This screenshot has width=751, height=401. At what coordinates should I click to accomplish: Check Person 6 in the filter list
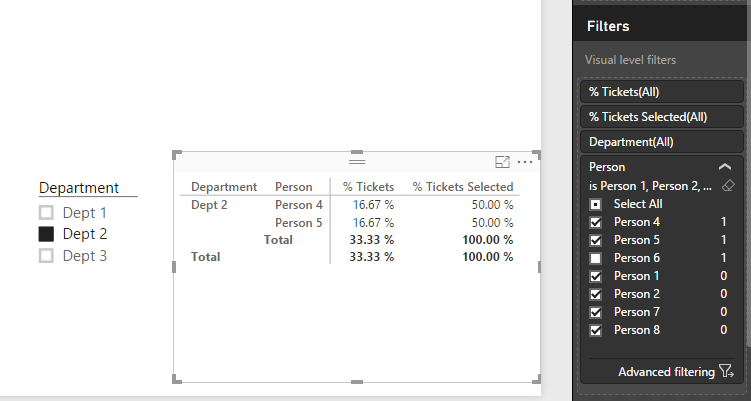[595, 258]
